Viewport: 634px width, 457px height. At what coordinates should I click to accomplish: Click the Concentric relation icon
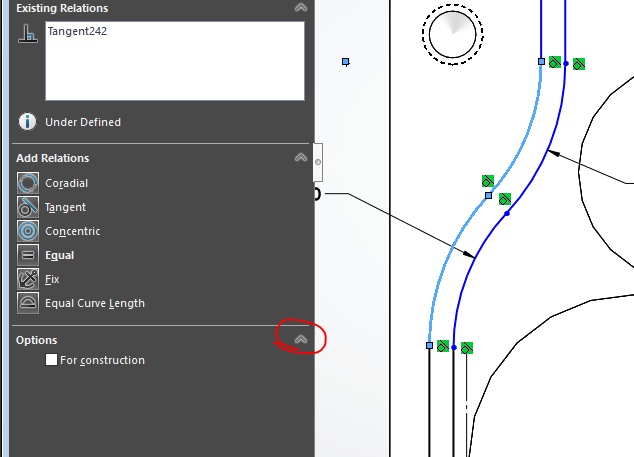point(28,231)
